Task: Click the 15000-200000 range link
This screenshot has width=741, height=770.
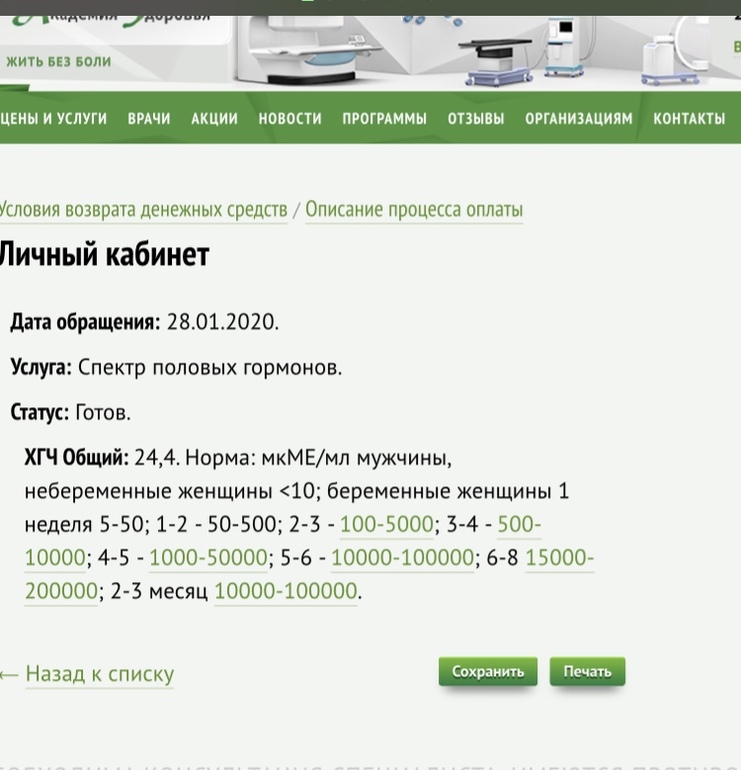Action: point(559,558)
